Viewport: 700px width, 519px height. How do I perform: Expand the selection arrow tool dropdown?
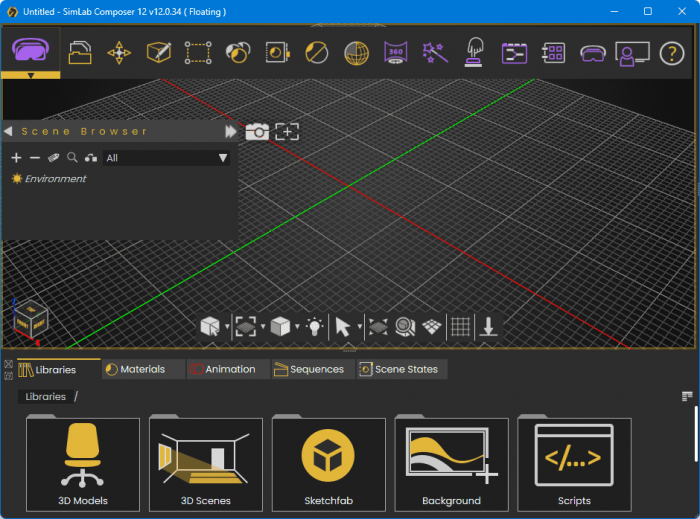click(x=359, y=327)
